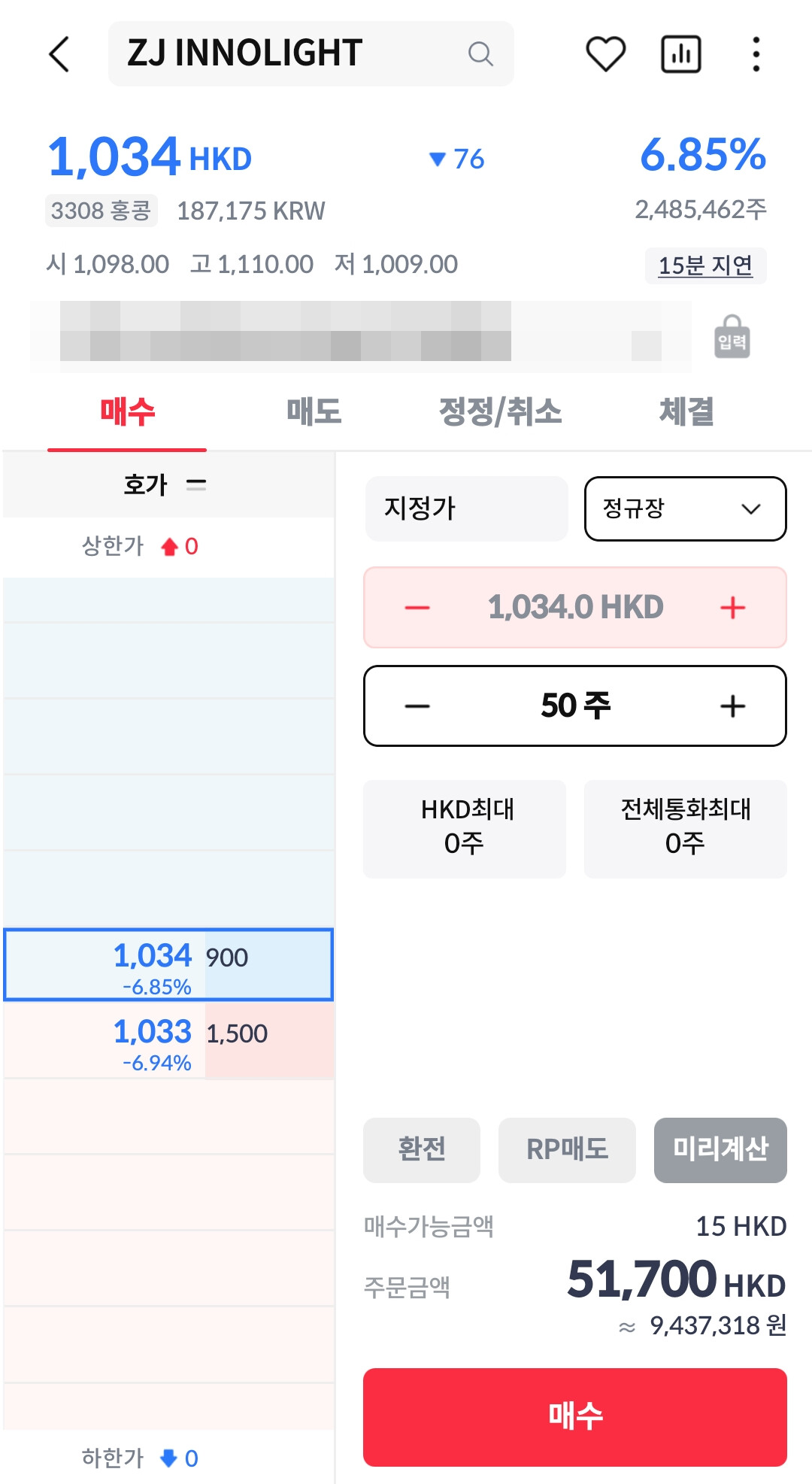Screen dimensions: 812x1484
Task: Toggle the 호가 view mode icon
Action: pyautogui.click(x=196, y=484)
